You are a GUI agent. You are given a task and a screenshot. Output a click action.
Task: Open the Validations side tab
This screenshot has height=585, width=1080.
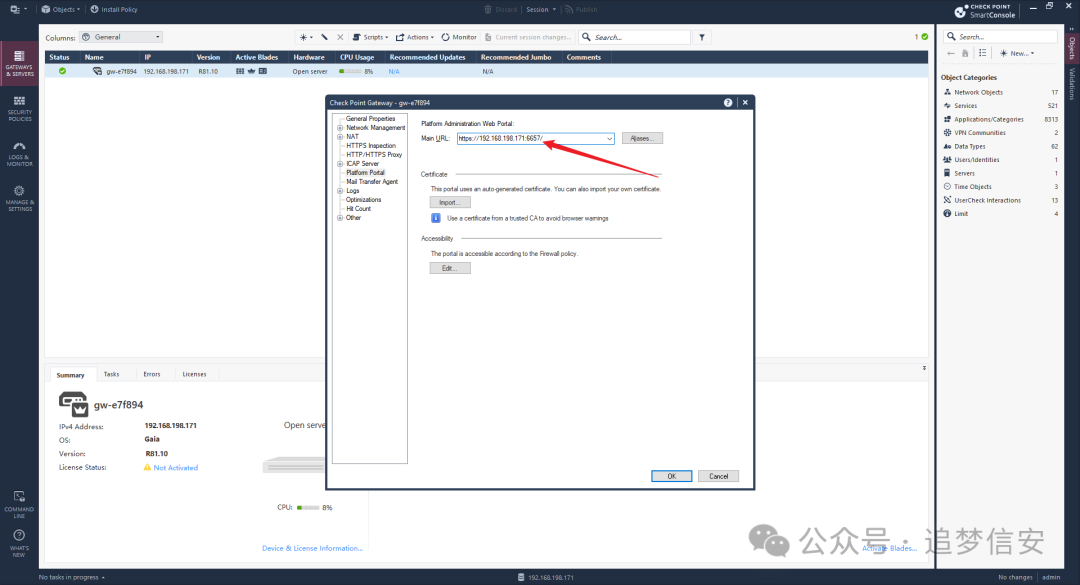[1072, 84]
